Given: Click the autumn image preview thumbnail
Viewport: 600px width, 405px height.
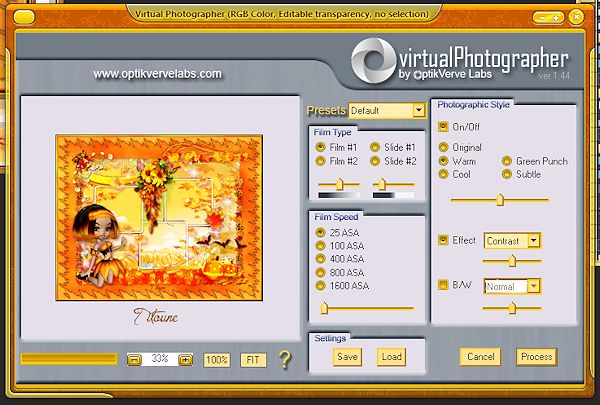Looking at the screenshot, I should 159,217.
